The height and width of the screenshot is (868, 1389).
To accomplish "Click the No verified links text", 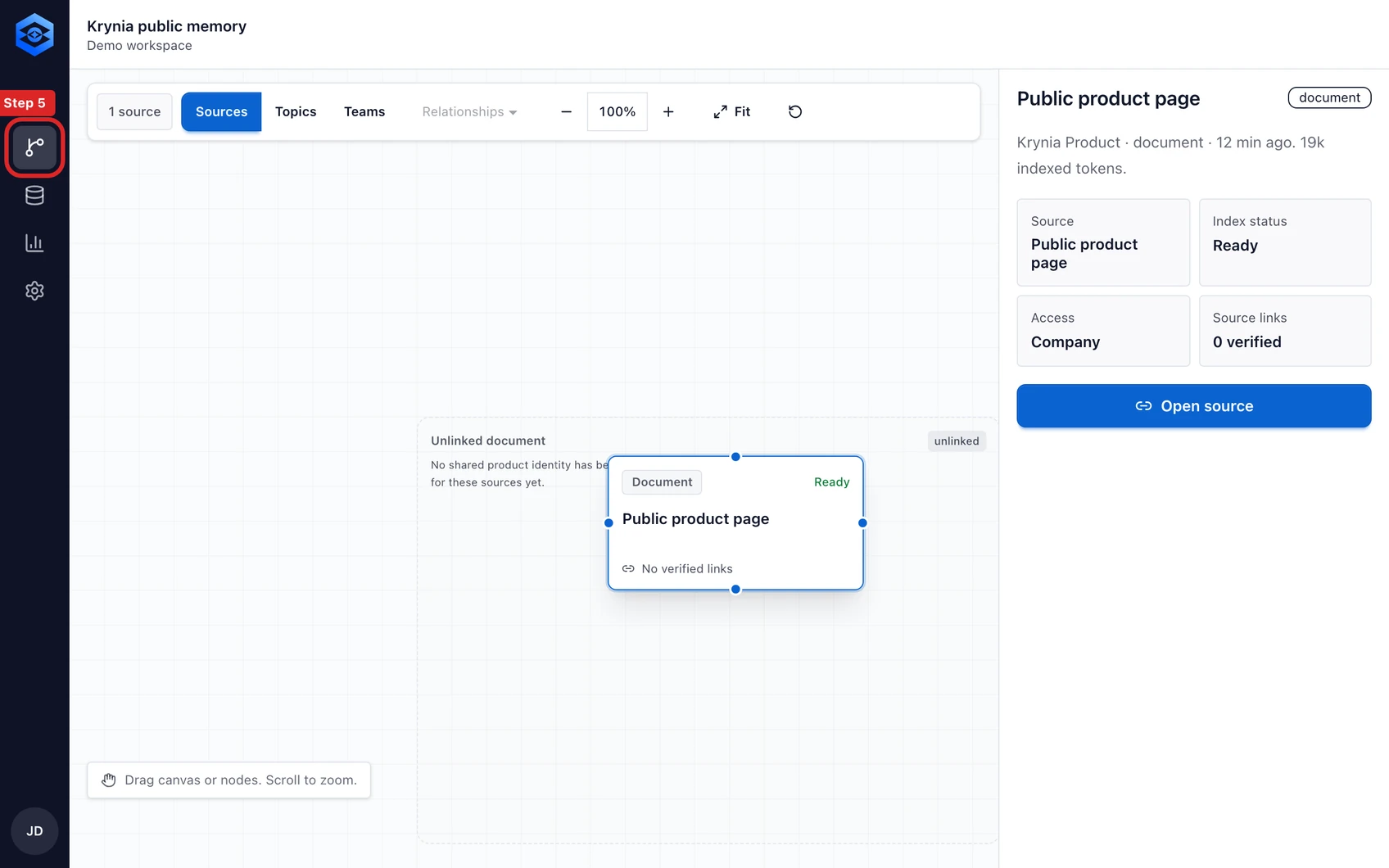I will pos(687,568).
